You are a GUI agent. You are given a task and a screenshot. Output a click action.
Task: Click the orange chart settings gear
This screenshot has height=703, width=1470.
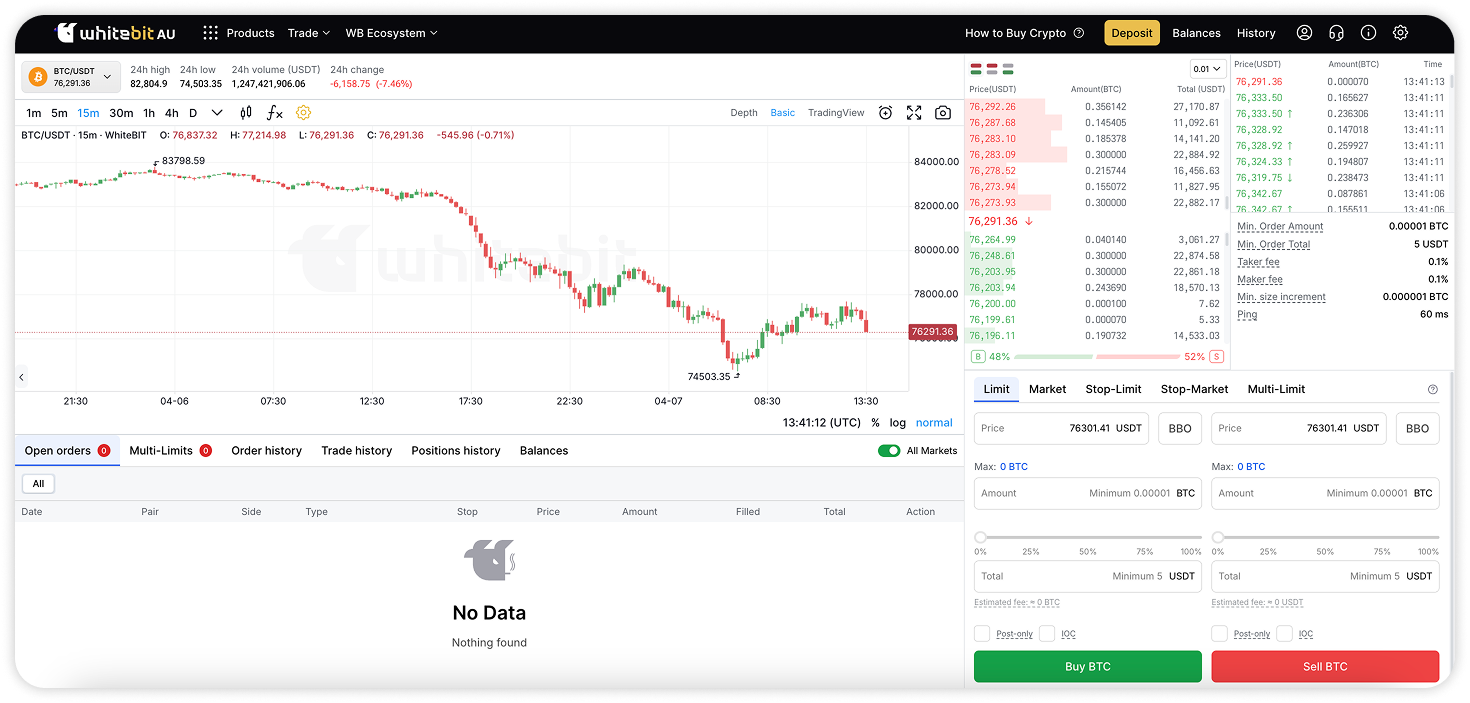[304, 113]
